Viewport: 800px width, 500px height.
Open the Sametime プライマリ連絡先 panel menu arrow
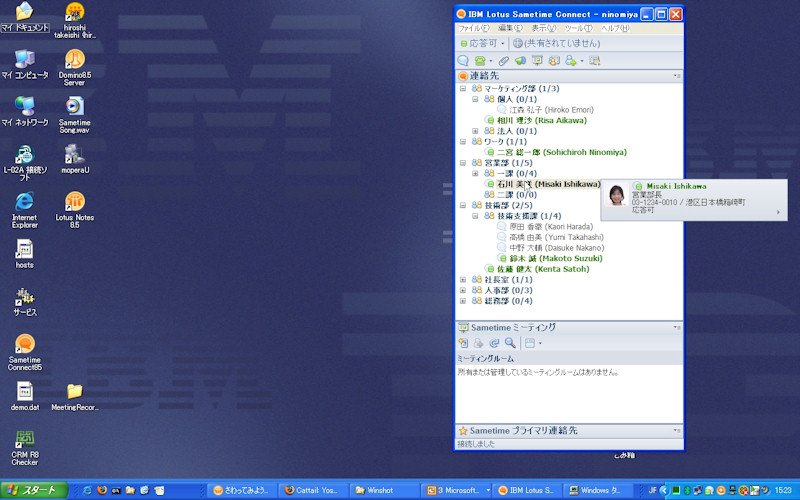[677, 431]
